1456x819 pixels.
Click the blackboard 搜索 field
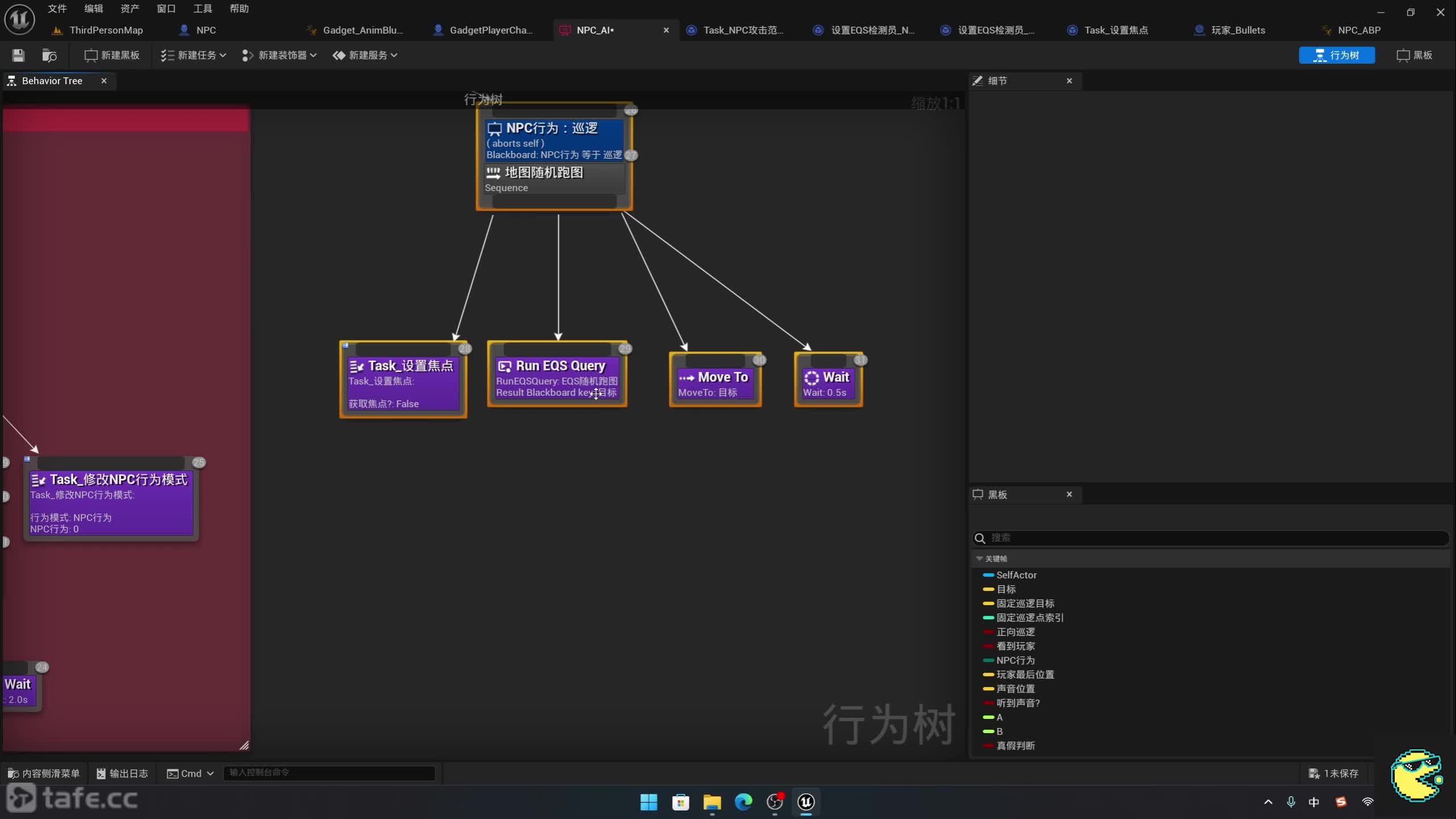(x=1210, y=537)
